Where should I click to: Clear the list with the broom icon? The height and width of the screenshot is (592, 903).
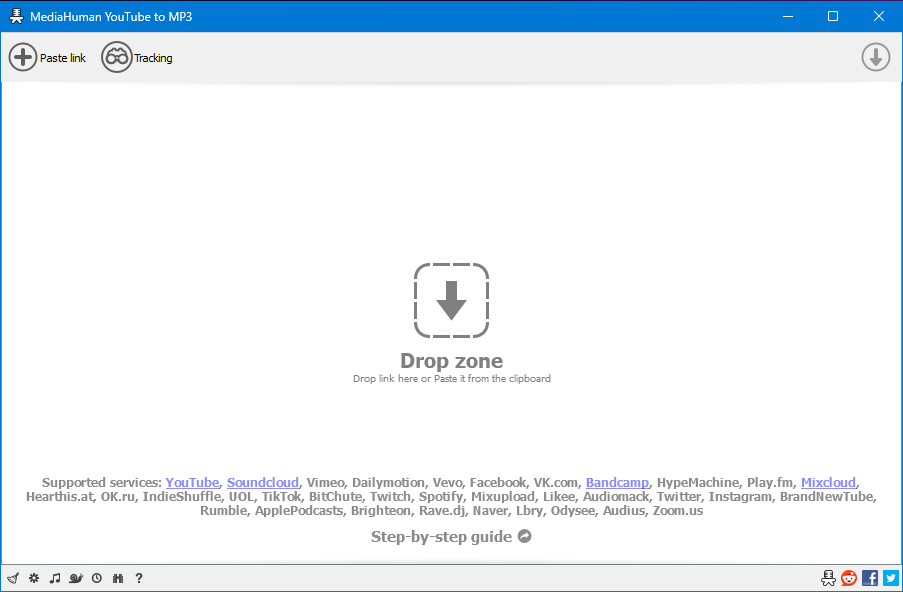(13, 578)
